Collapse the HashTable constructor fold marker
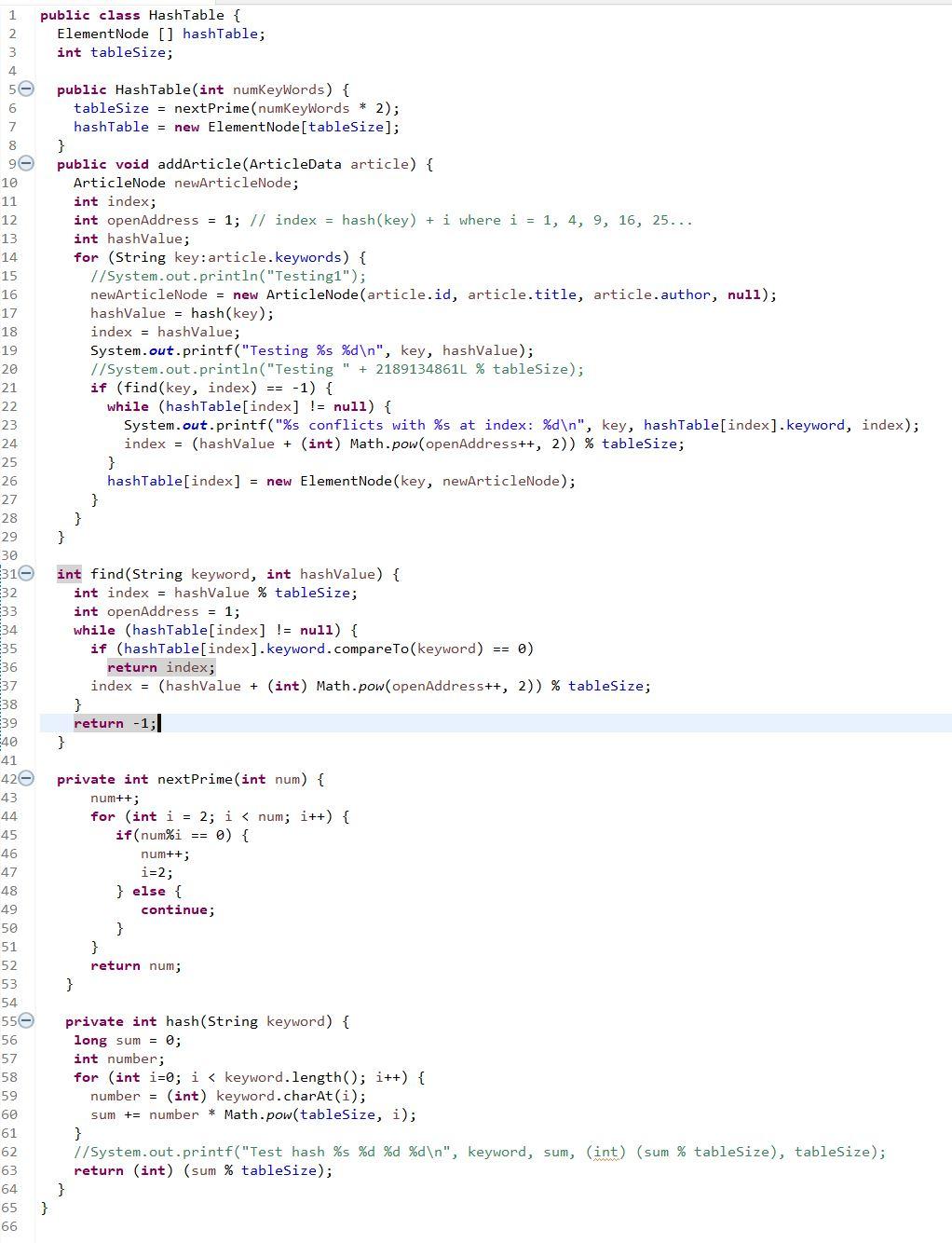This screenshot has width=952, height=1243. 25,89
